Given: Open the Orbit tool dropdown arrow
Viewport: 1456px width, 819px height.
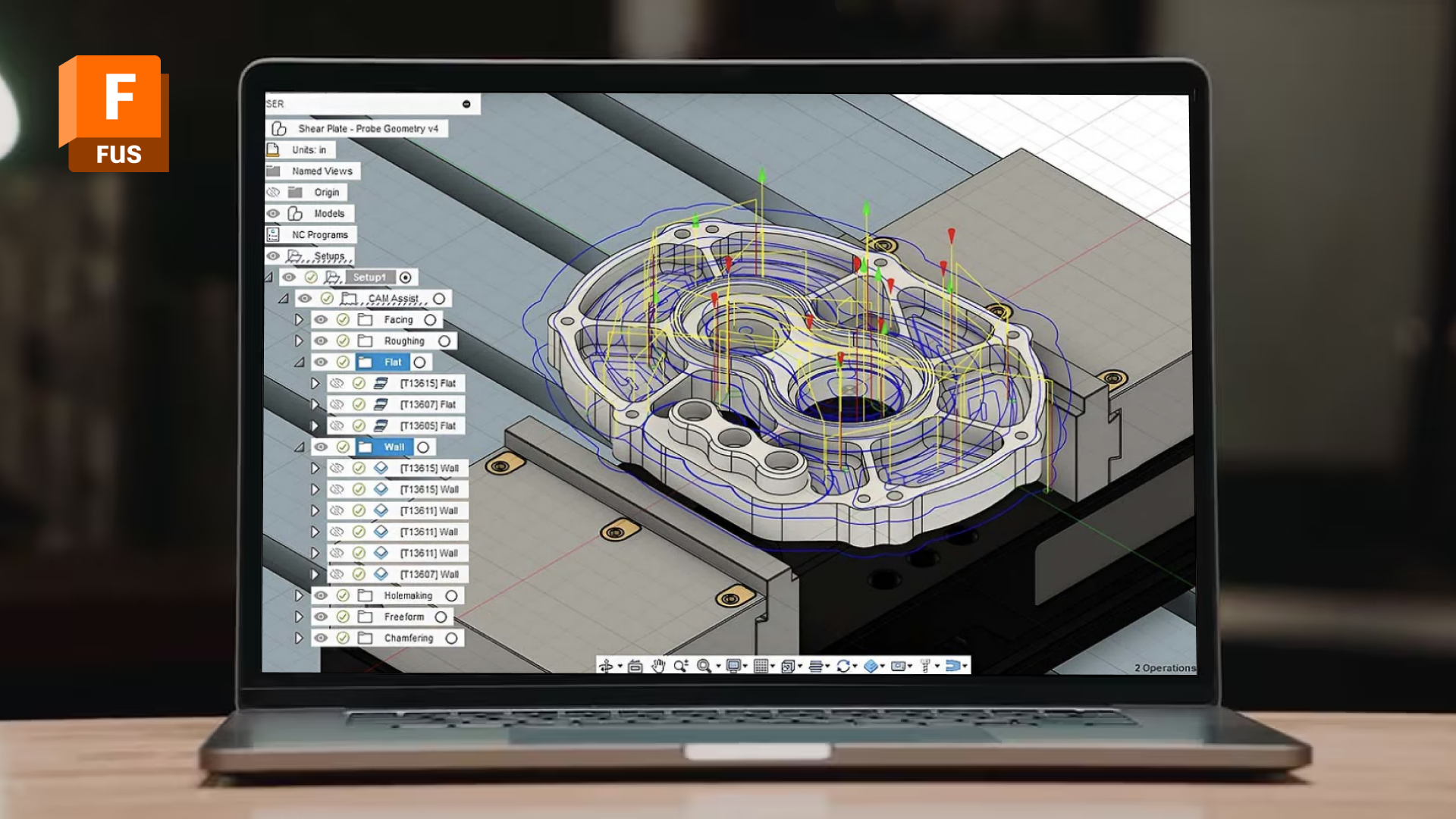Looking at the screenshot, I should 620,667.
